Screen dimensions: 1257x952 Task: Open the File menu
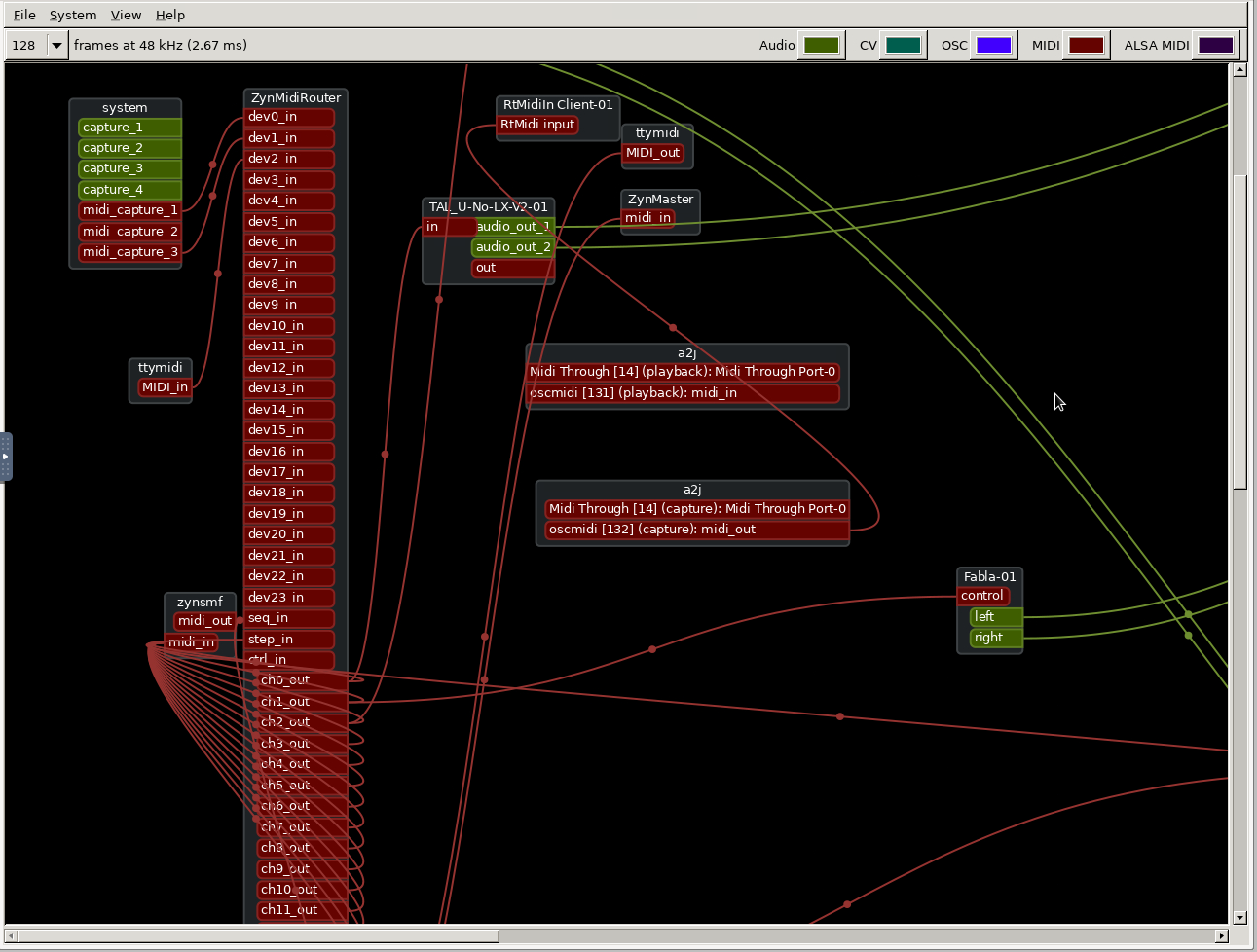coord(24,15)
